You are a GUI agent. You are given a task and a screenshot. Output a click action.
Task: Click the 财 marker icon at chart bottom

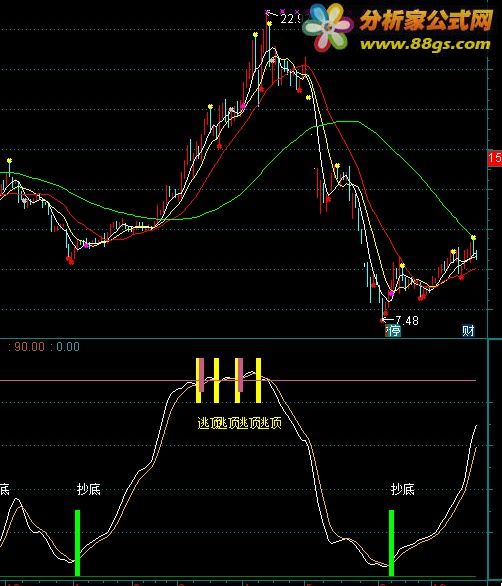click(468, 331)
